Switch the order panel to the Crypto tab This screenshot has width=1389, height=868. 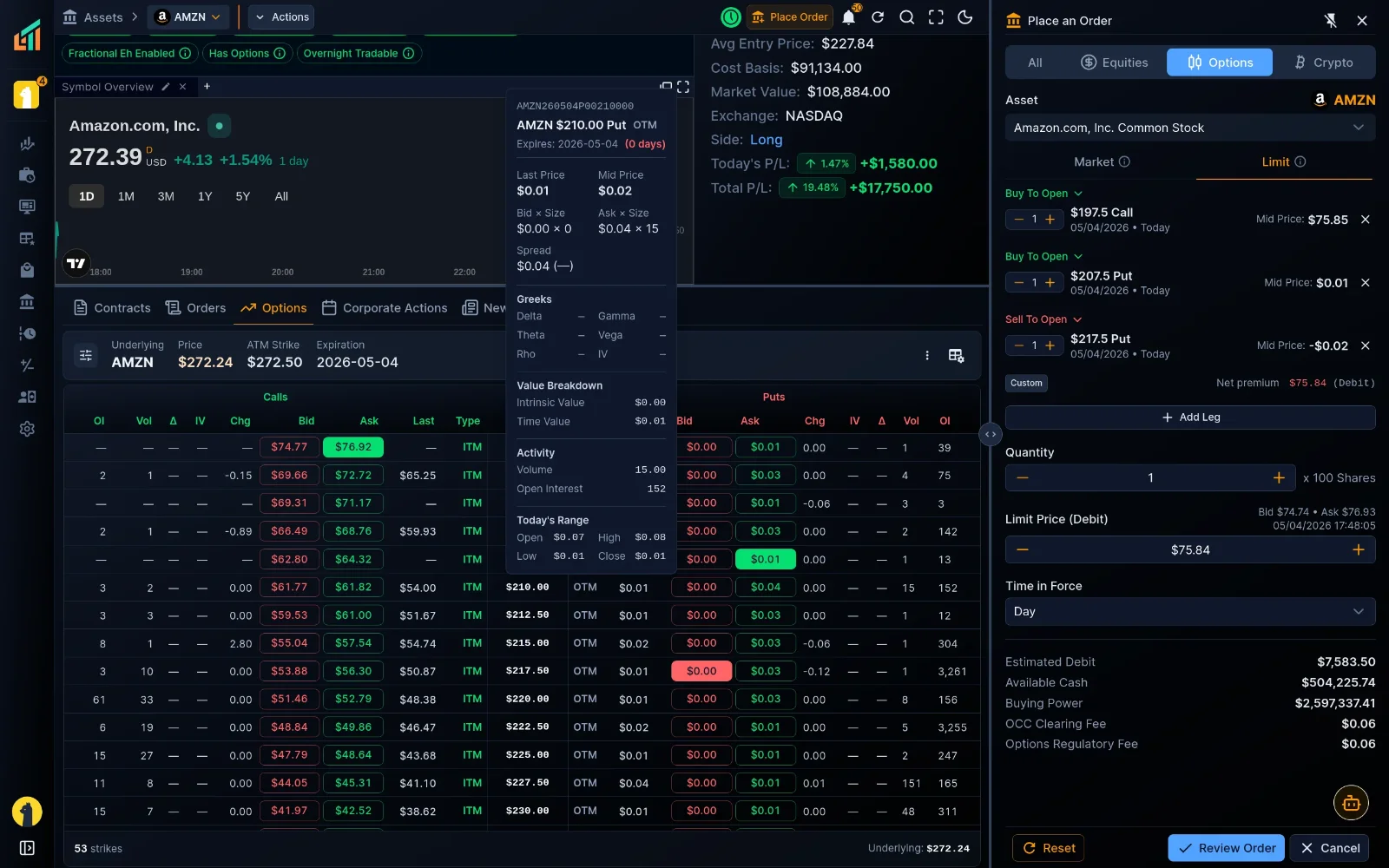point(1323,62)
